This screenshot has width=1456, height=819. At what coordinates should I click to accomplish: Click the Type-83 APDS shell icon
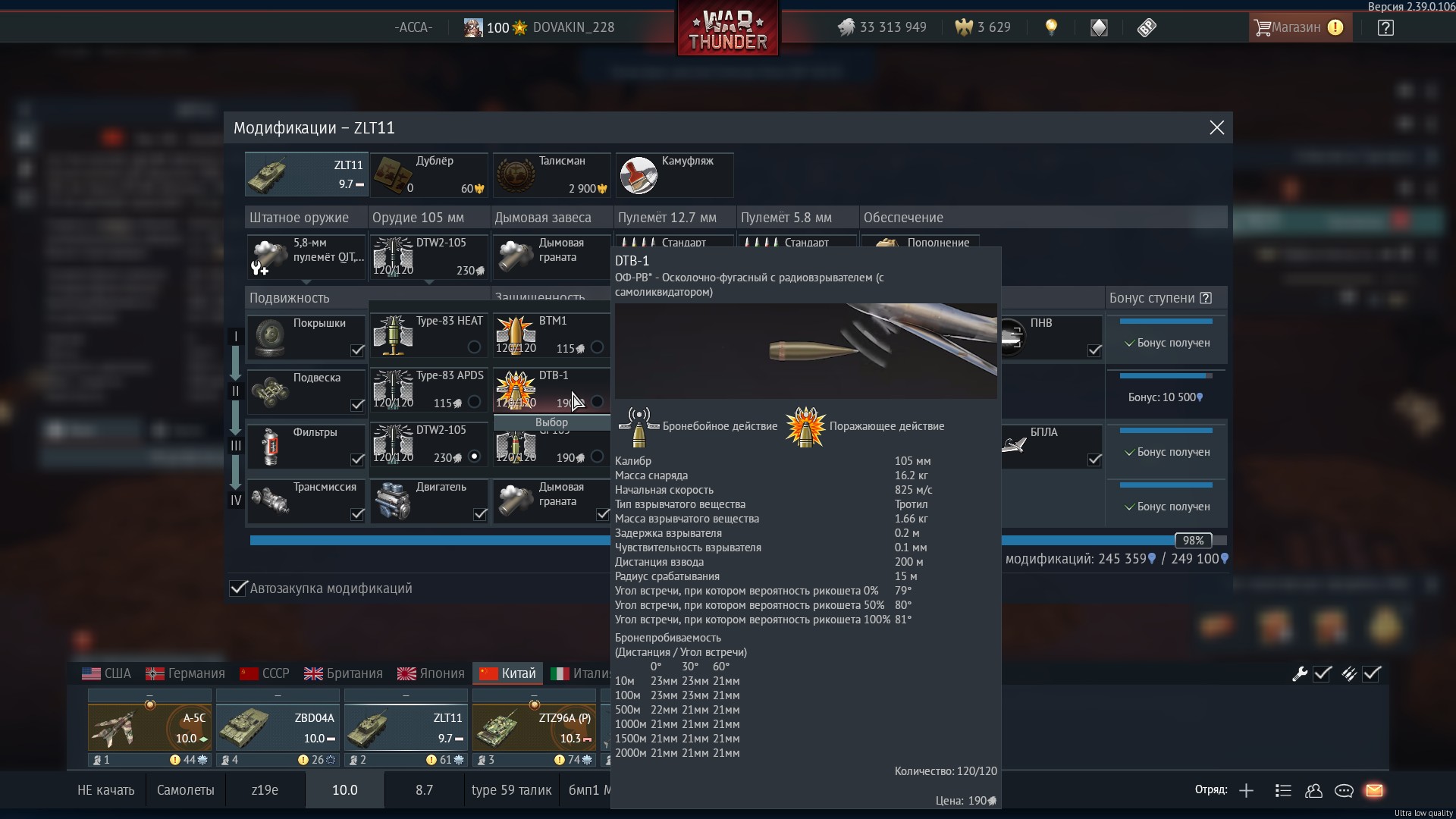click(x=393, y=390)
